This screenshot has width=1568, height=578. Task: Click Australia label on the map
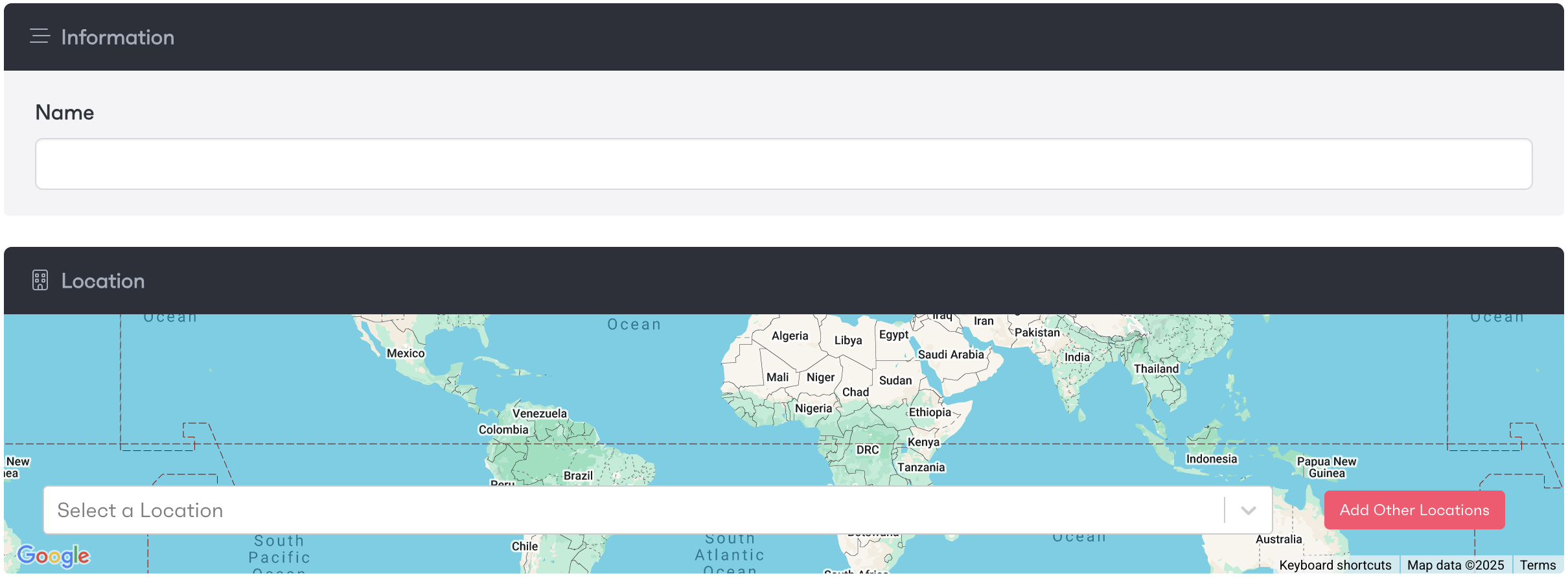tap(1278, 539)
